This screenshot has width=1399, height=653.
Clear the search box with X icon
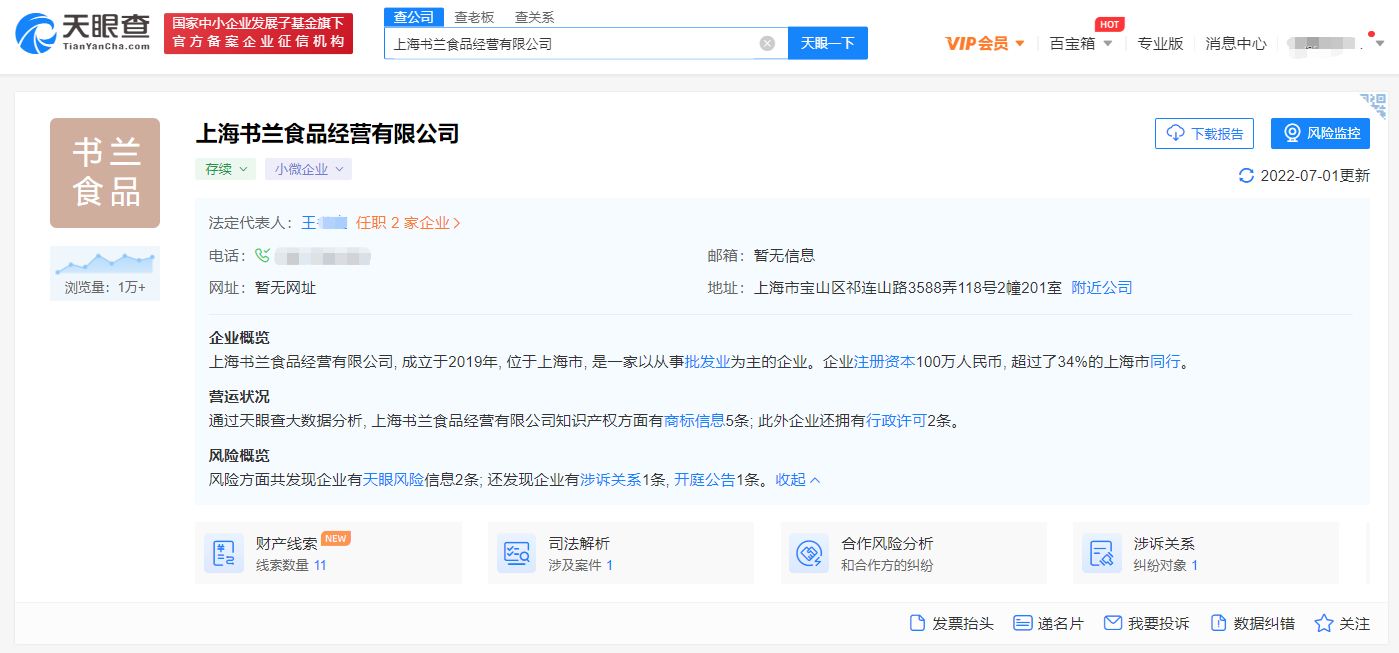(767, 43)
